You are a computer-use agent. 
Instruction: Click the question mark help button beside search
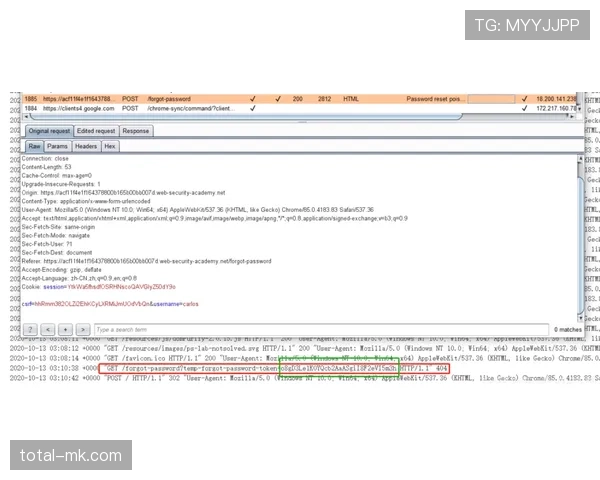pyautogui.click(x=30, y=329)
